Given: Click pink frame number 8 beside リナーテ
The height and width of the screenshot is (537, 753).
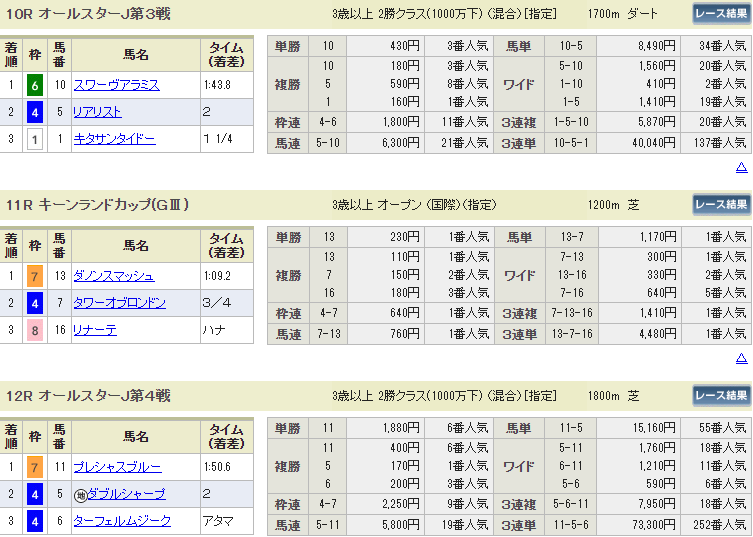Looking at the screenshot, I should 35,330.
